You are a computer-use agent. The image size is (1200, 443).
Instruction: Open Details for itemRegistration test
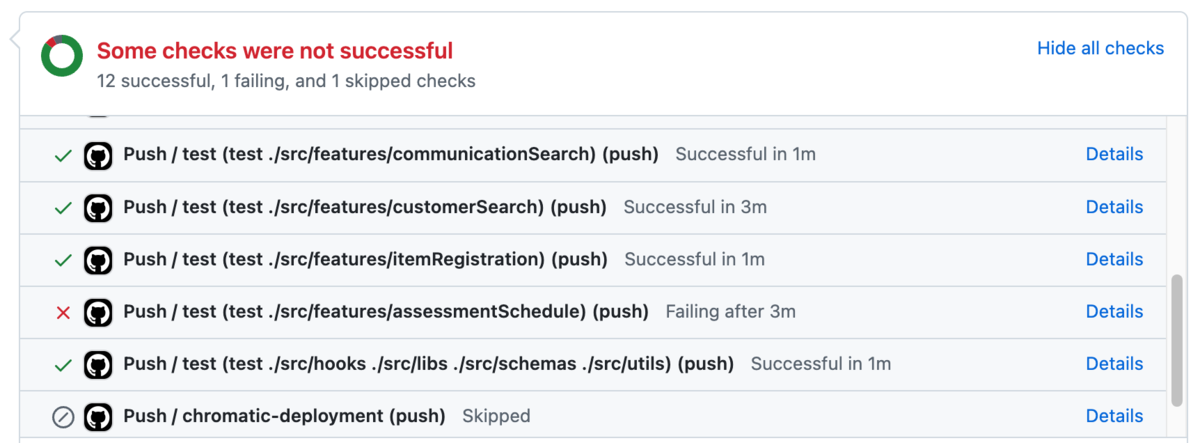[1114, 259]
